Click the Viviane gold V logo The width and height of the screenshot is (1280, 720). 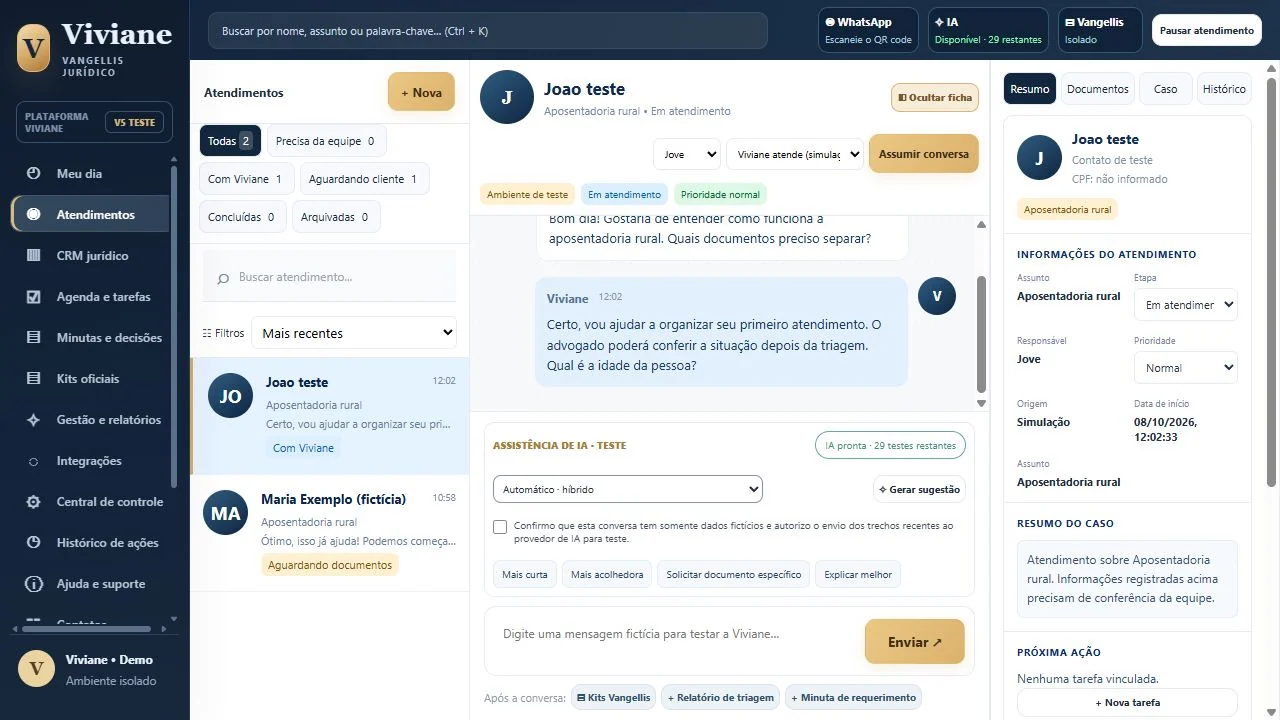tap(34, 48)
